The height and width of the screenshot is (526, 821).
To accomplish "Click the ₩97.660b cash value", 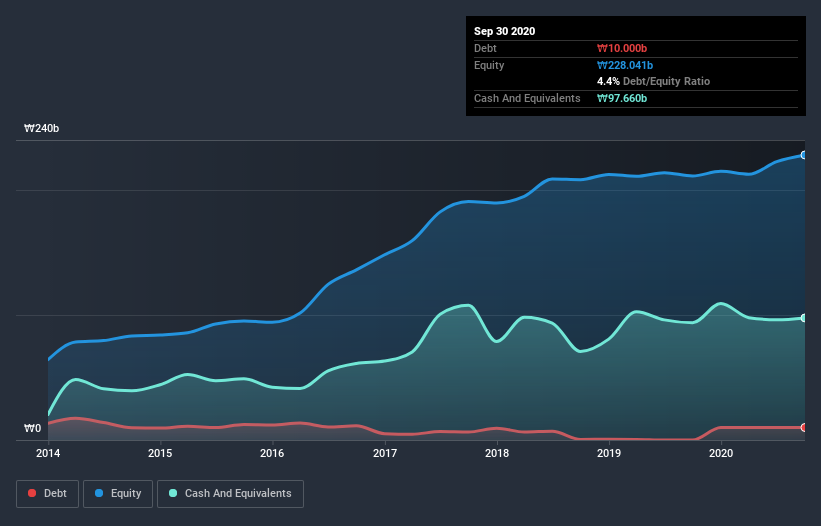I will [x=622, y=98].
